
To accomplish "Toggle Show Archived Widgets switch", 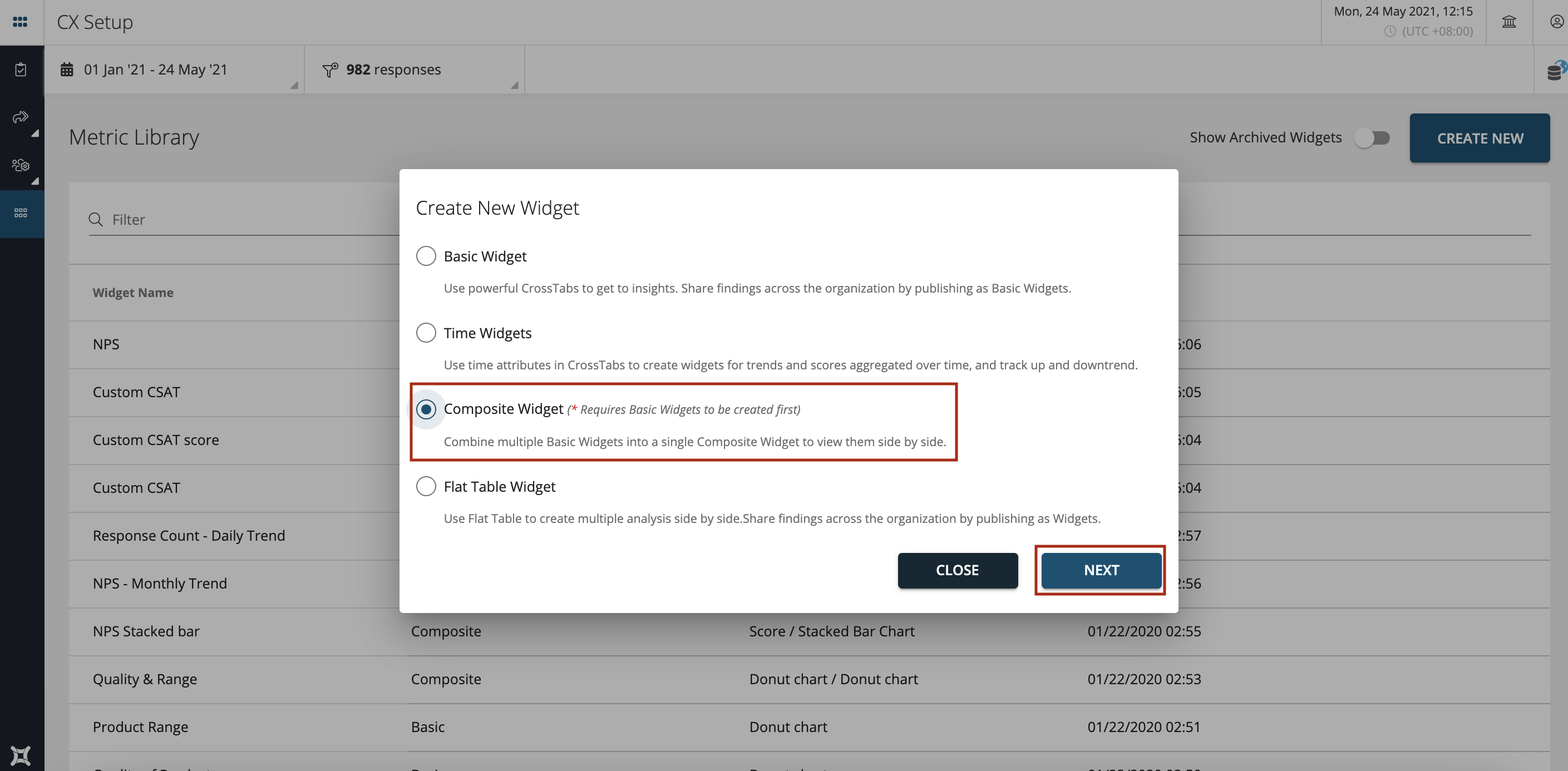I will [x=1373, y=138].
